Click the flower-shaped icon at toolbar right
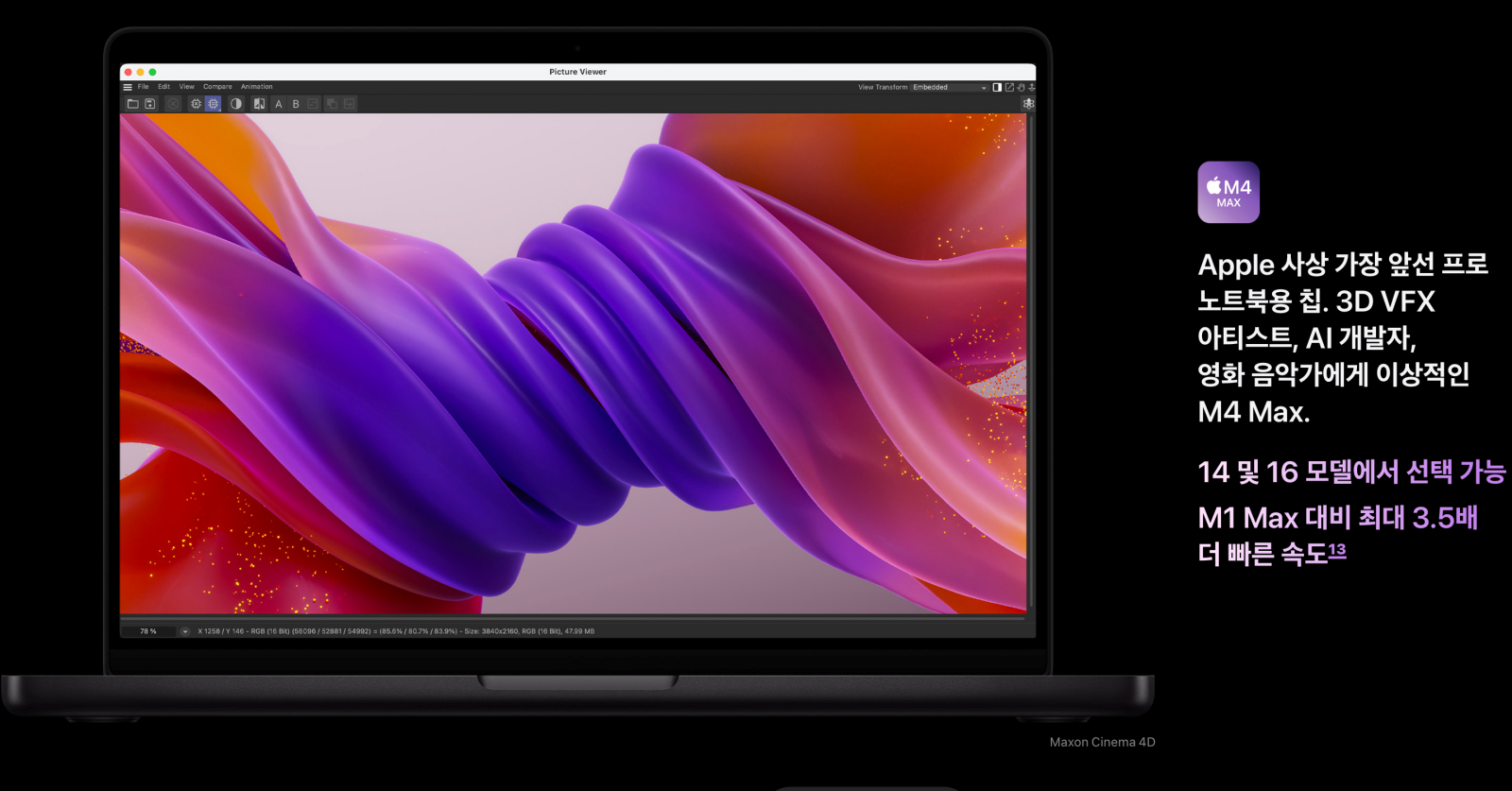The width and height of the screenshot is (1512, 791). tap(1029, 104)
